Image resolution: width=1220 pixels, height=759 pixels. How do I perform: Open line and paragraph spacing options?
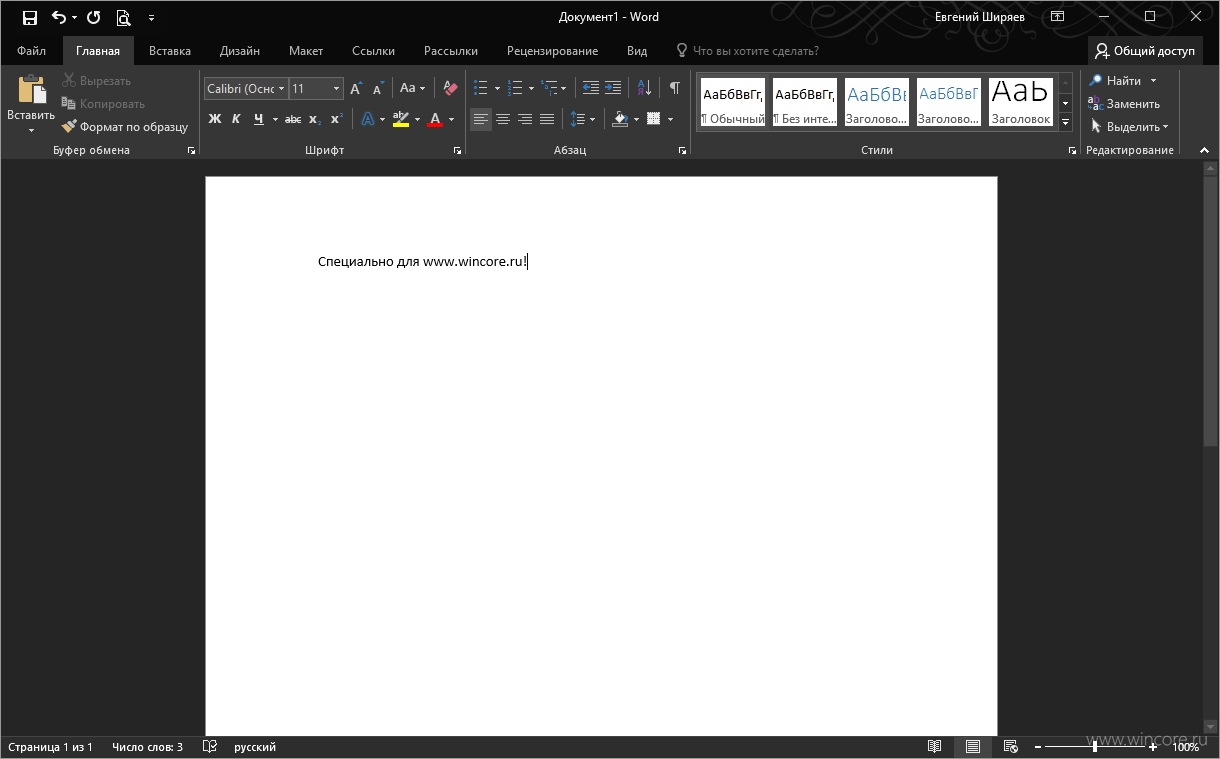[x=581, y=119]
